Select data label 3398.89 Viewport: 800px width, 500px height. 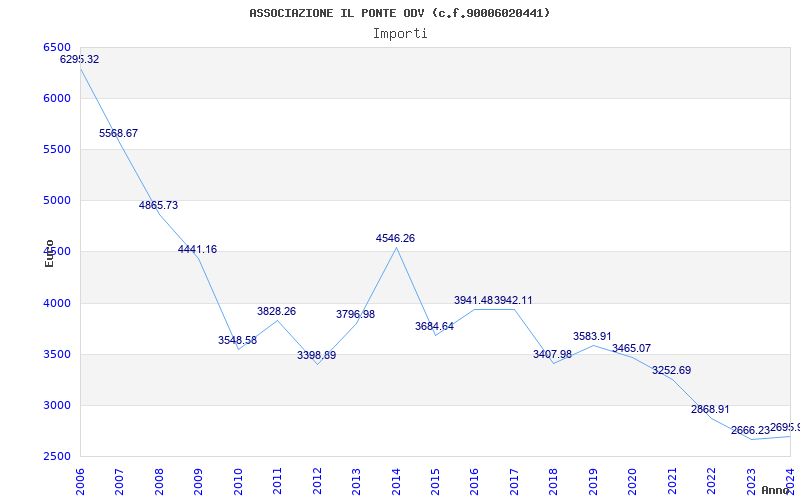click(x=316, y=355)
